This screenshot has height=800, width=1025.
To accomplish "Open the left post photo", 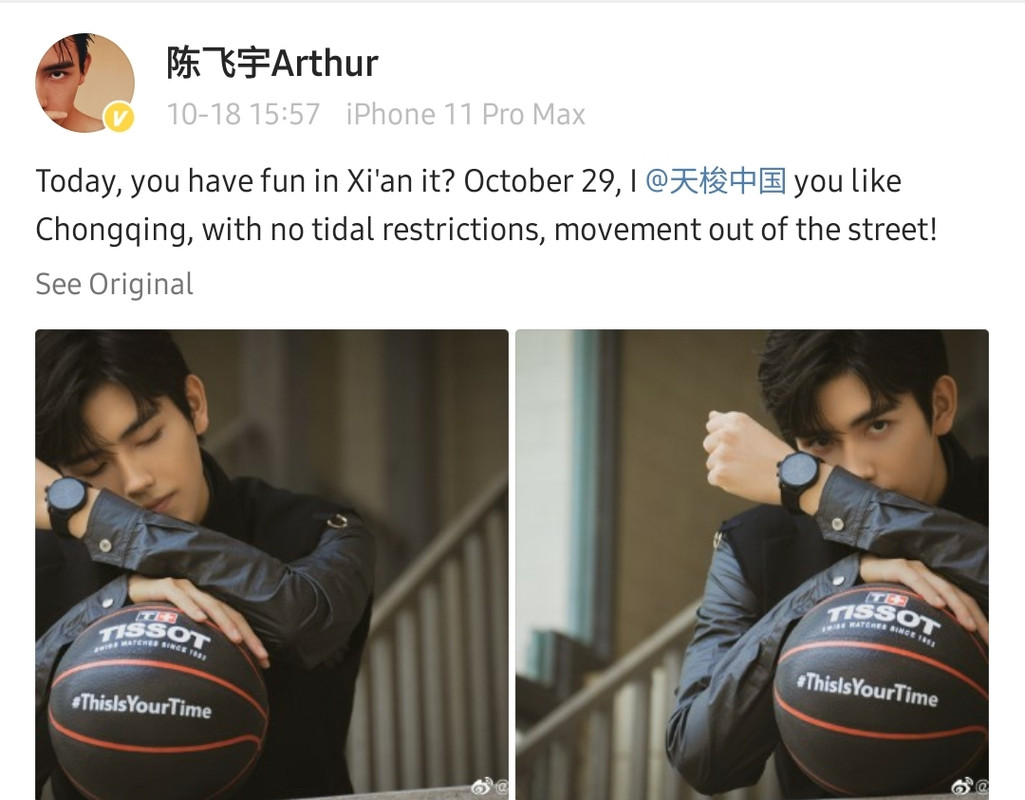I will [x=272, y=565].
